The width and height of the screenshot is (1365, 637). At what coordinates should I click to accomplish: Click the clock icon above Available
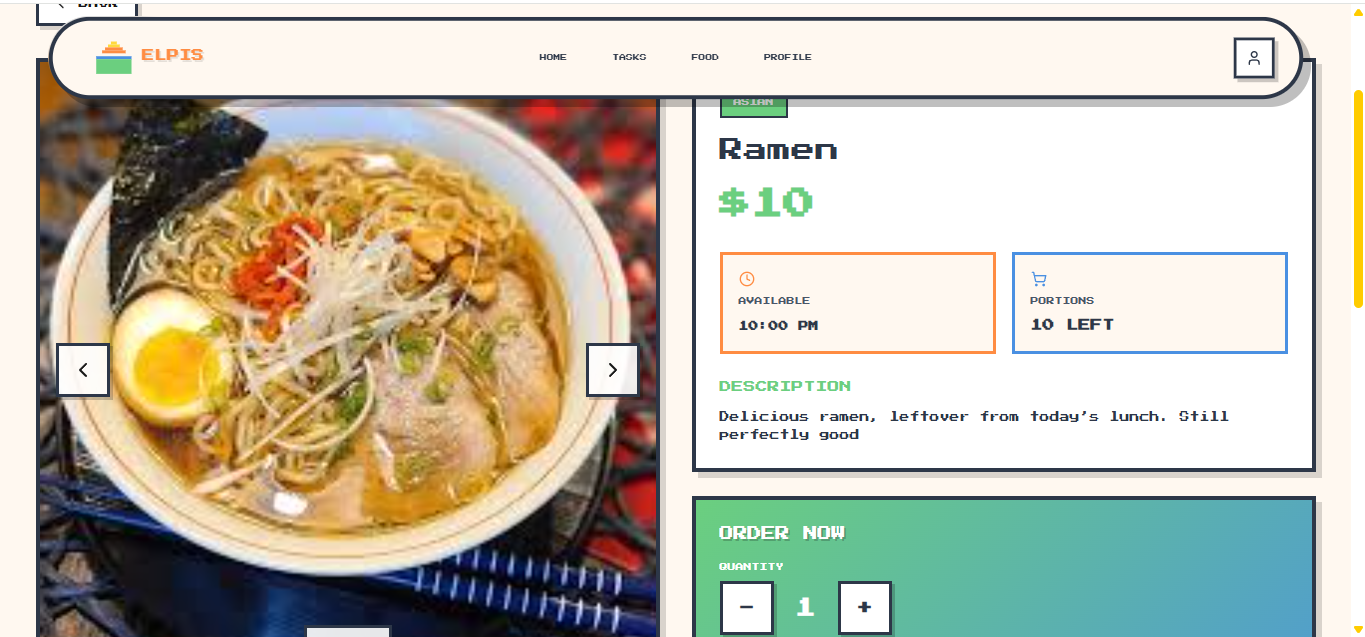click(746, 279)
